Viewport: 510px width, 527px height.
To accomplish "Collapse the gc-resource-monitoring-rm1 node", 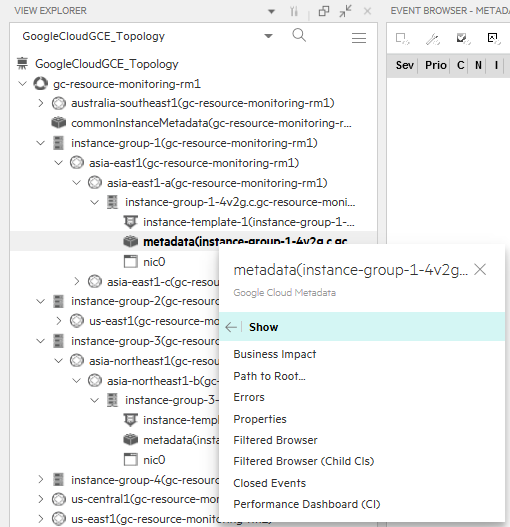I will [23, 83].
